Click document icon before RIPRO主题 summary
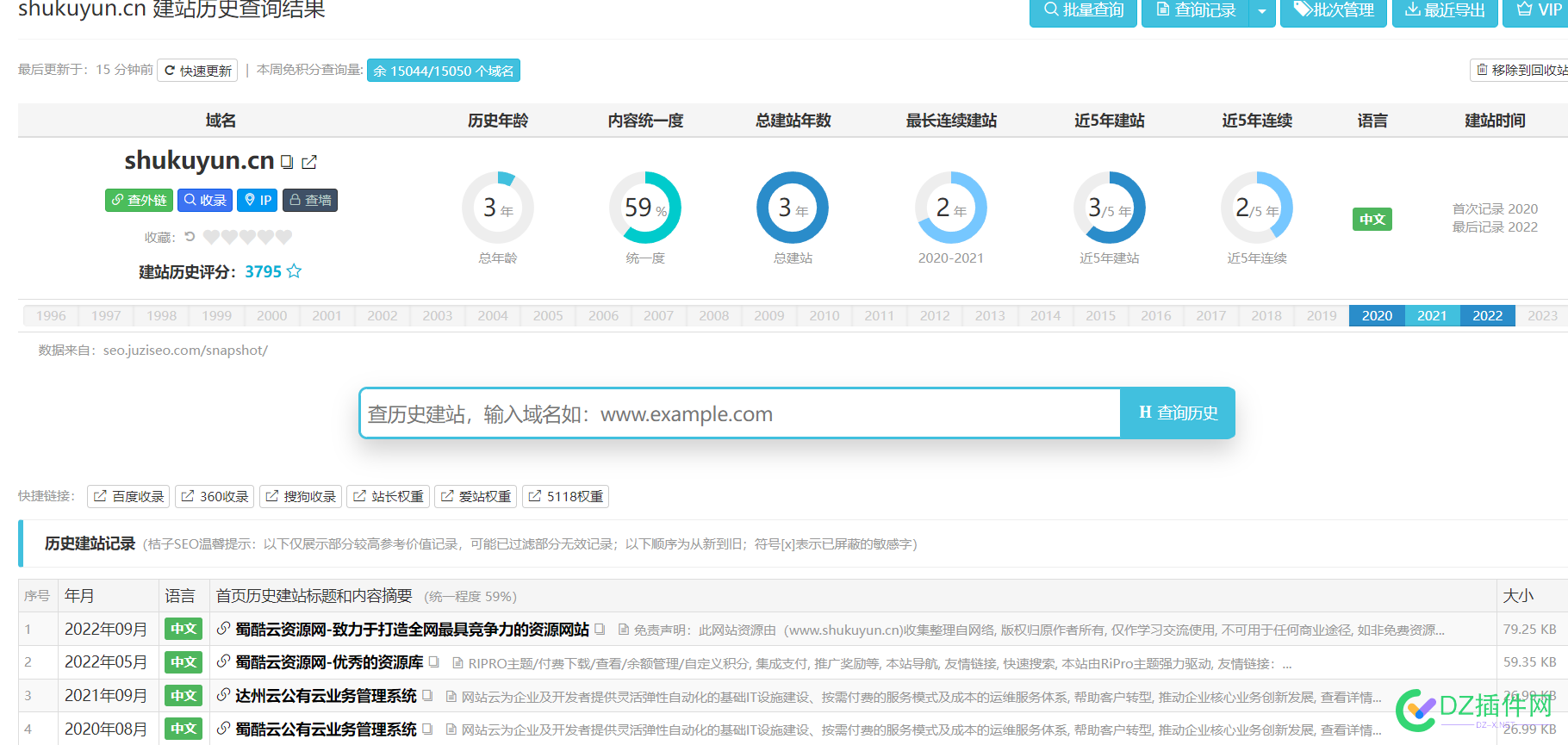1568x745 pixels. [457, 663]
